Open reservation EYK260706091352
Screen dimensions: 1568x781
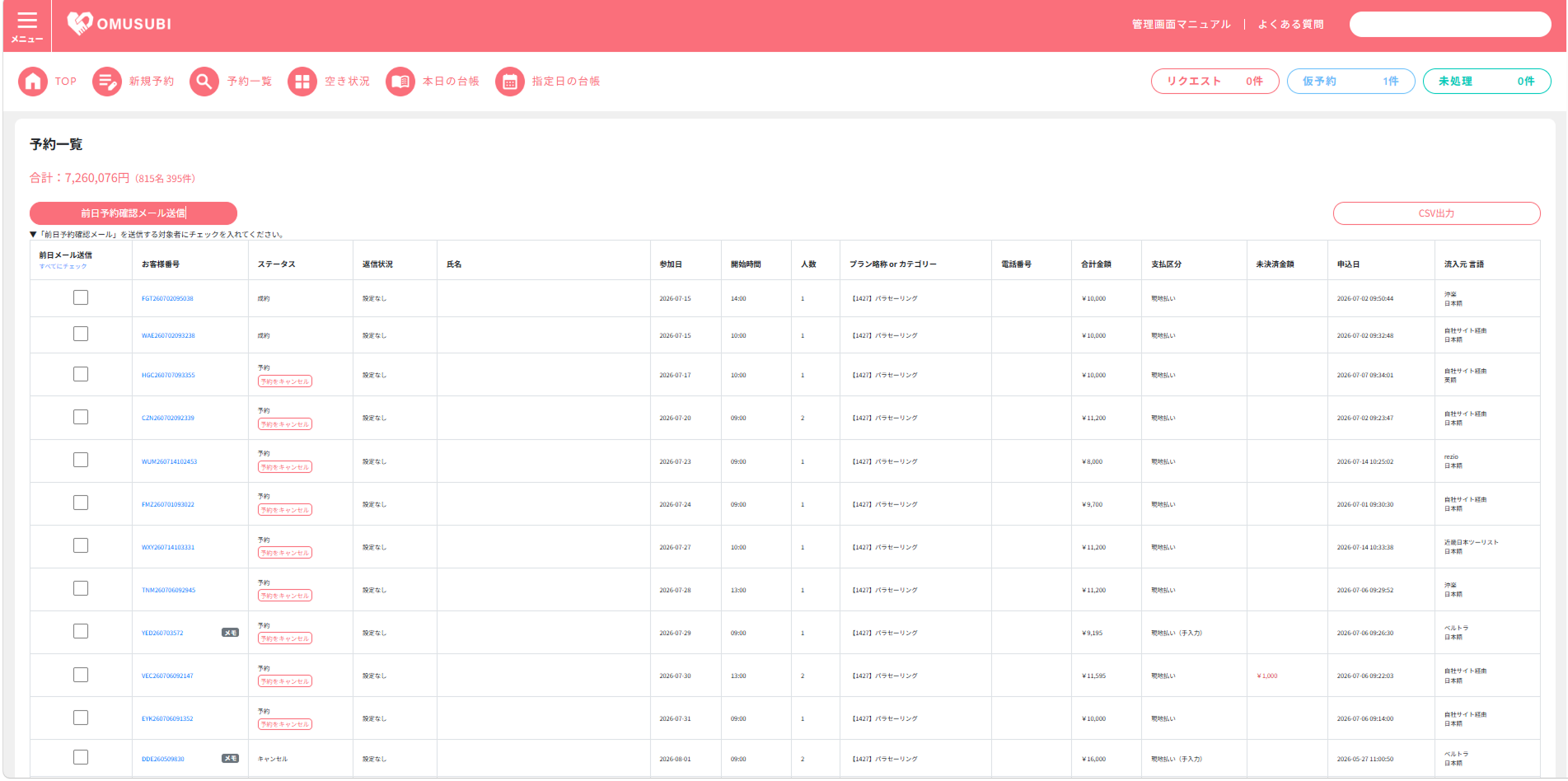point(167,719)
